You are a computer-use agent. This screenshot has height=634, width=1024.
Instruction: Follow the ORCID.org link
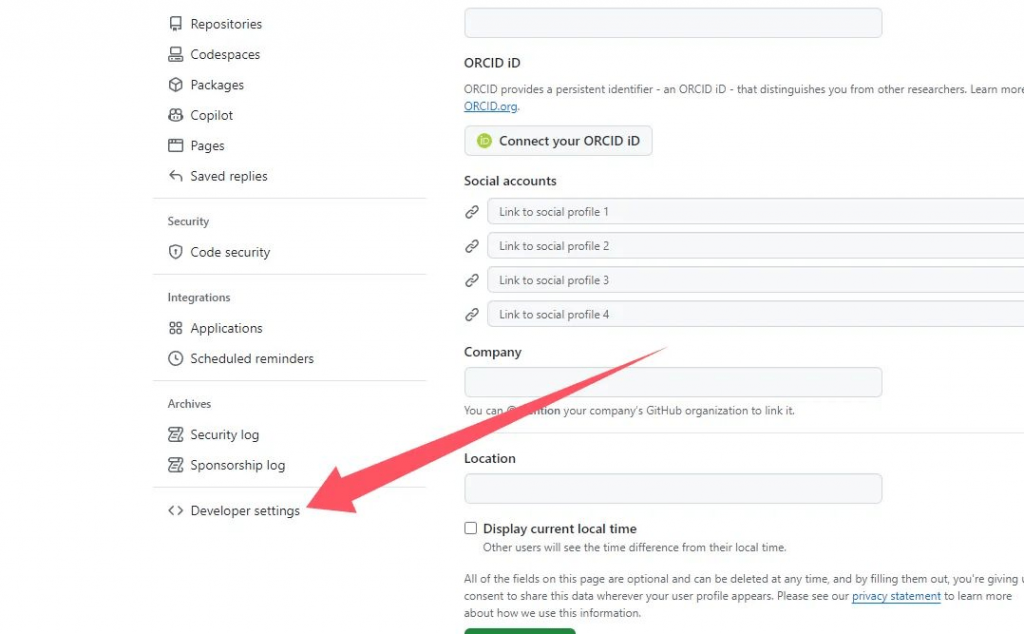point(490,106)
